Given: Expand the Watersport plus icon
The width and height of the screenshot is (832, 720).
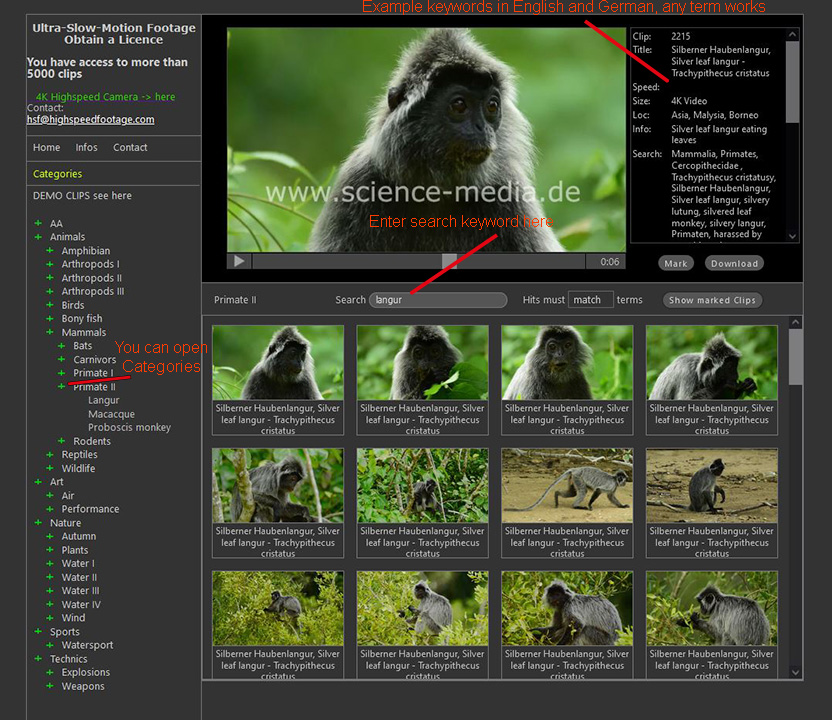Looking at the screenshot, I should (x=50, y=646).
